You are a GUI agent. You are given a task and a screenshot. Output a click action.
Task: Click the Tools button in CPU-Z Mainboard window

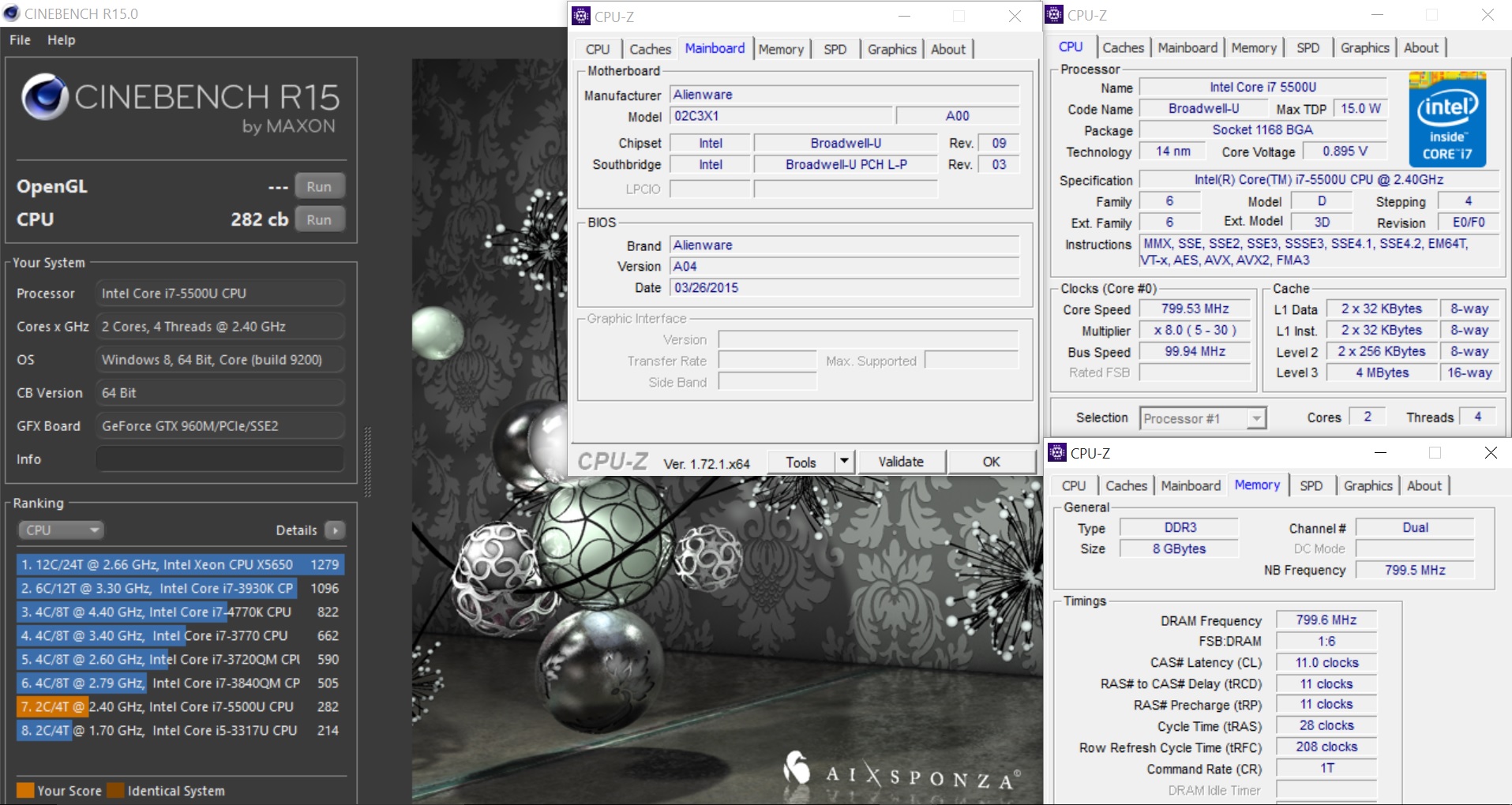point(801,462)
